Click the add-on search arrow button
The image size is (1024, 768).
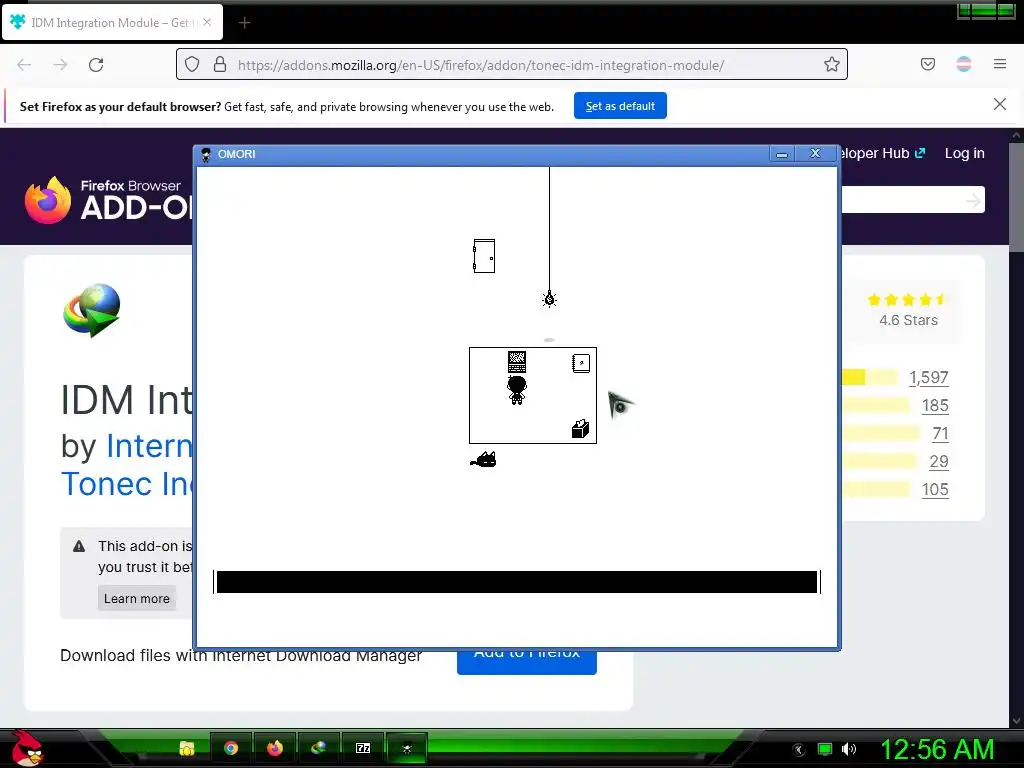[972, 200]
